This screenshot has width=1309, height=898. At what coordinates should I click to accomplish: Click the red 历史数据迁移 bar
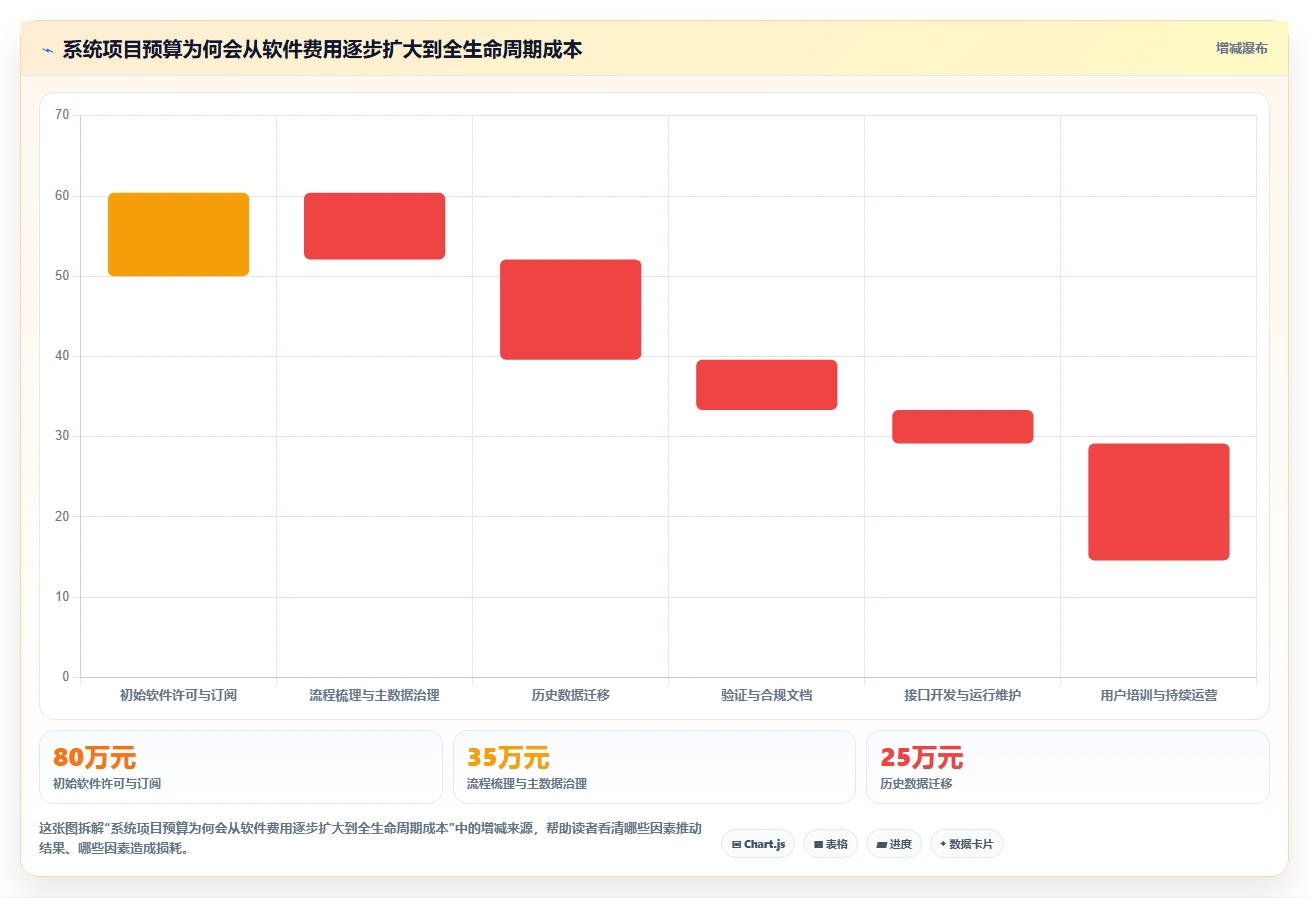[x=570, y=309]
